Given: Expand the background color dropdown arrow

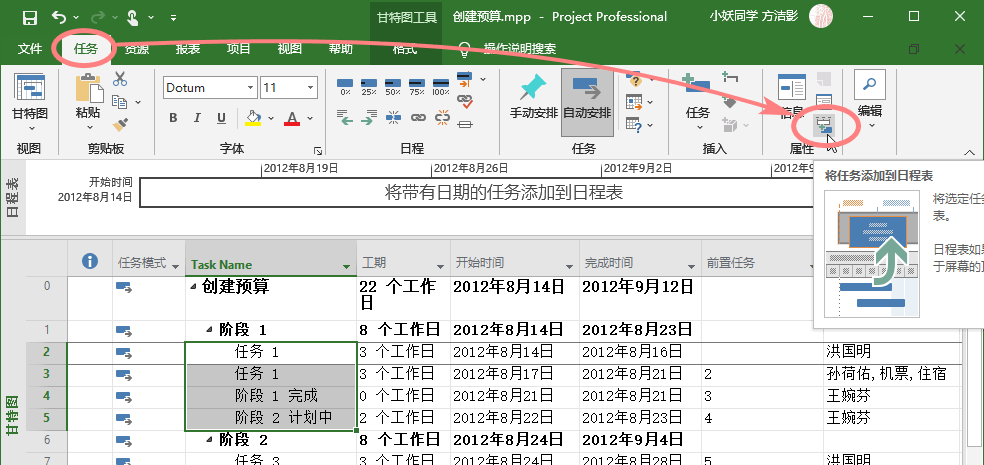Looking at the screenshot, I should click(x=271, y=118).
